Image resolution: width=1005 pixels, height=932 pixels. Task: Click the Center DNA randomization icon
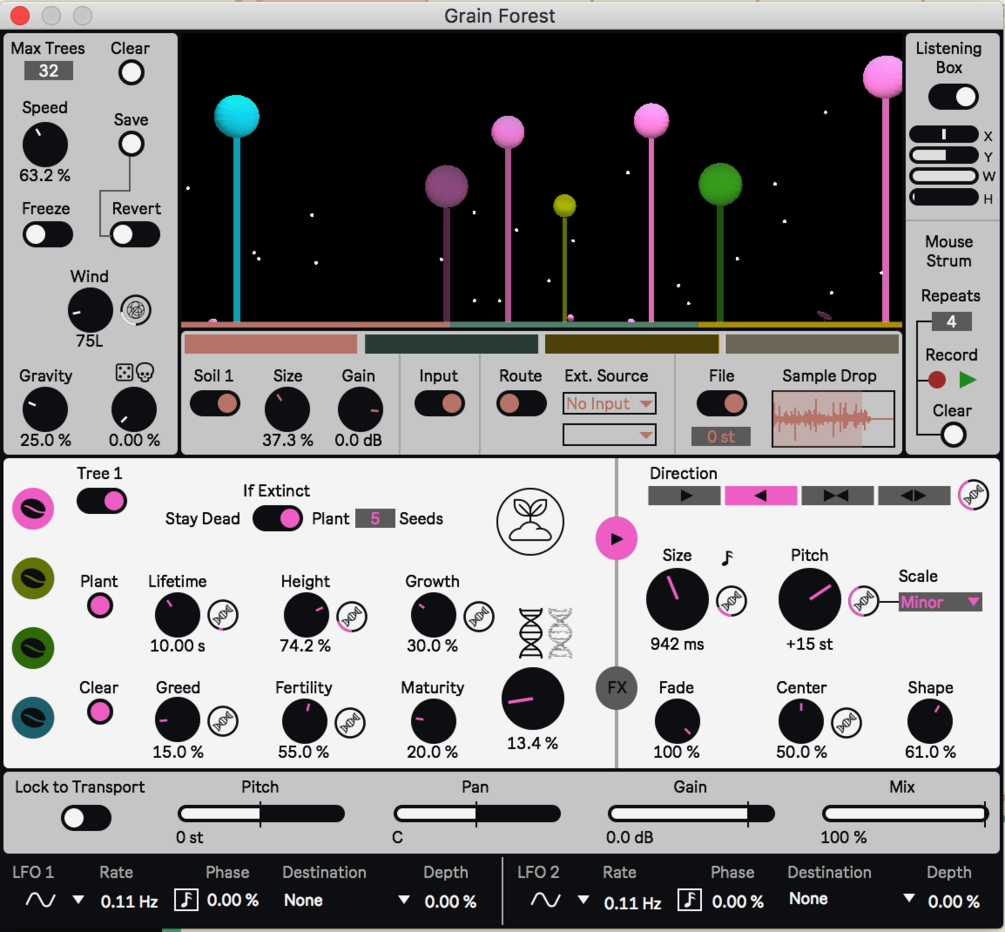coord(846,722)
